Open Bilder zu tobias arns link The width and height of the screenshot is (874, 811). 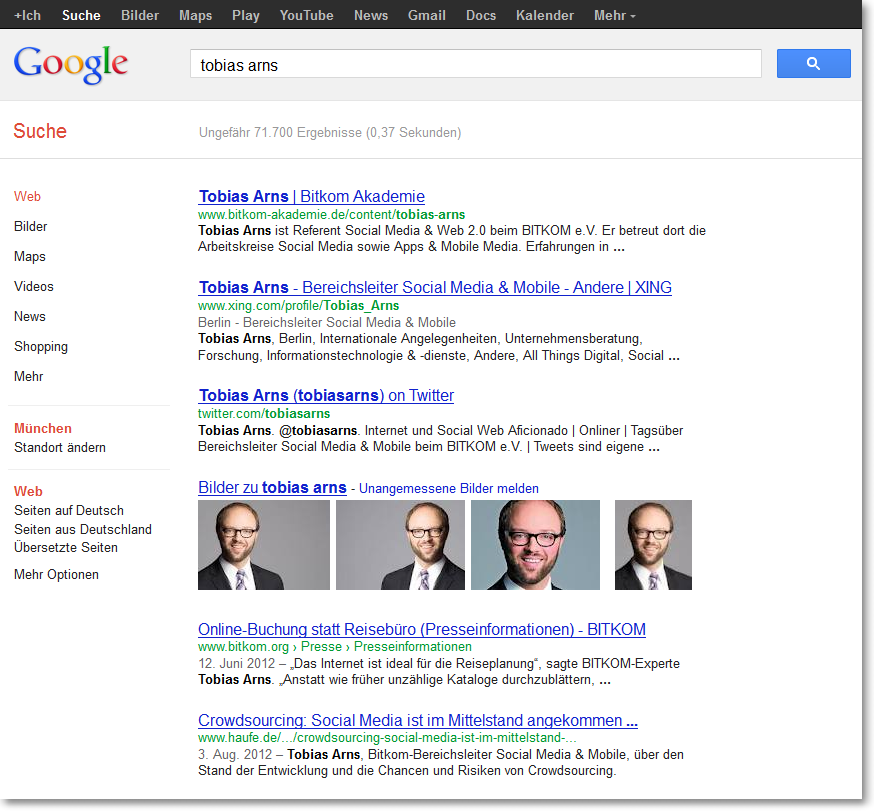(272, 488)
